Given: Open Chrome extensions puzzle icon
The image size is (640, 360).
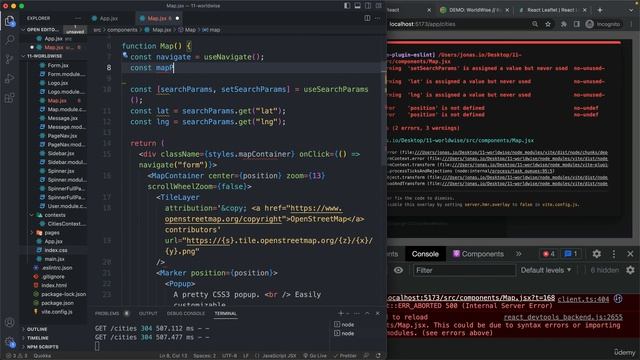Looking at the screenshot, I should (x=563, y=24).
